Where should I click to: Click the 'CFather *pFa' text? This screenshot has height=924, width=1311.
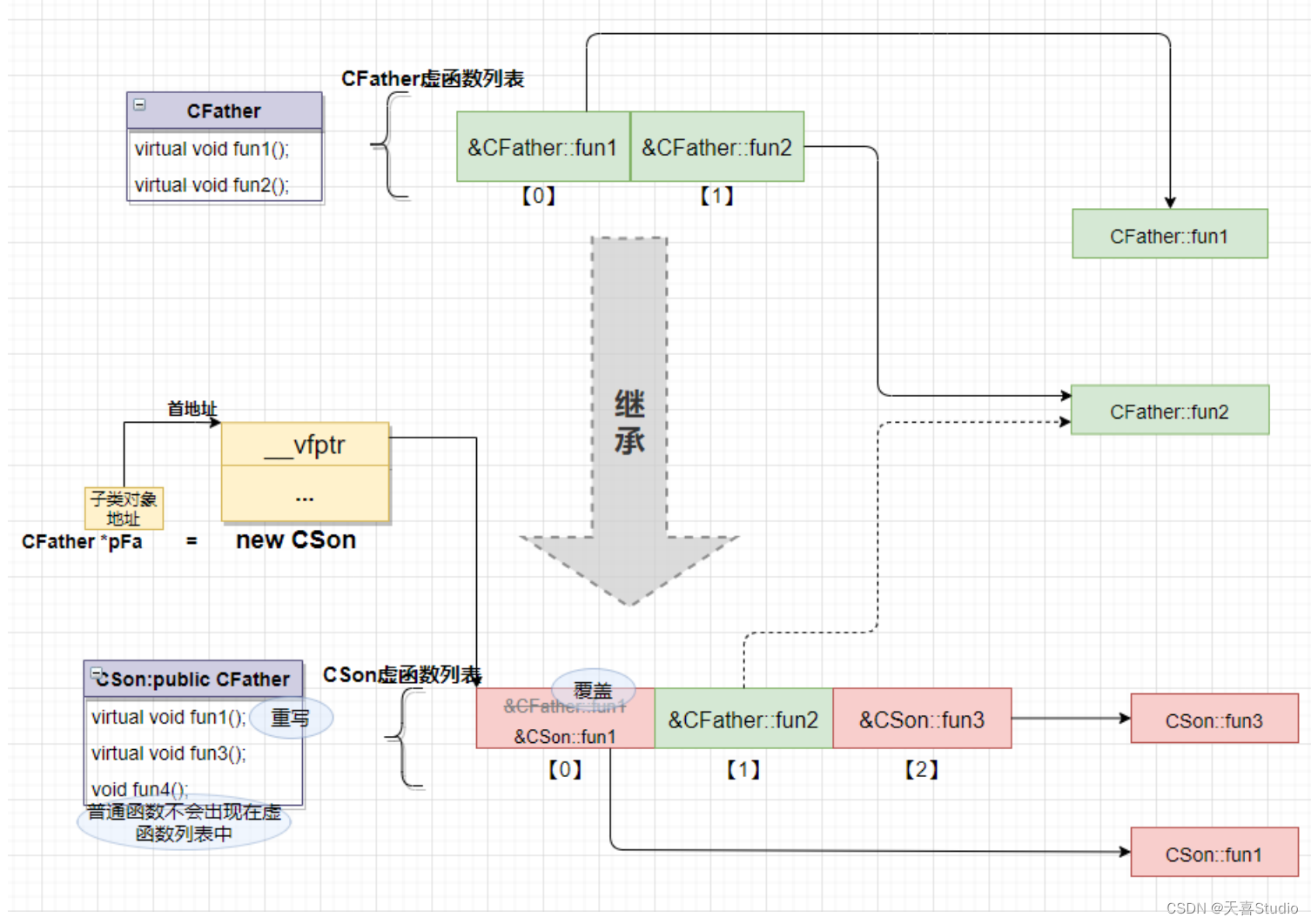(82, 541)
